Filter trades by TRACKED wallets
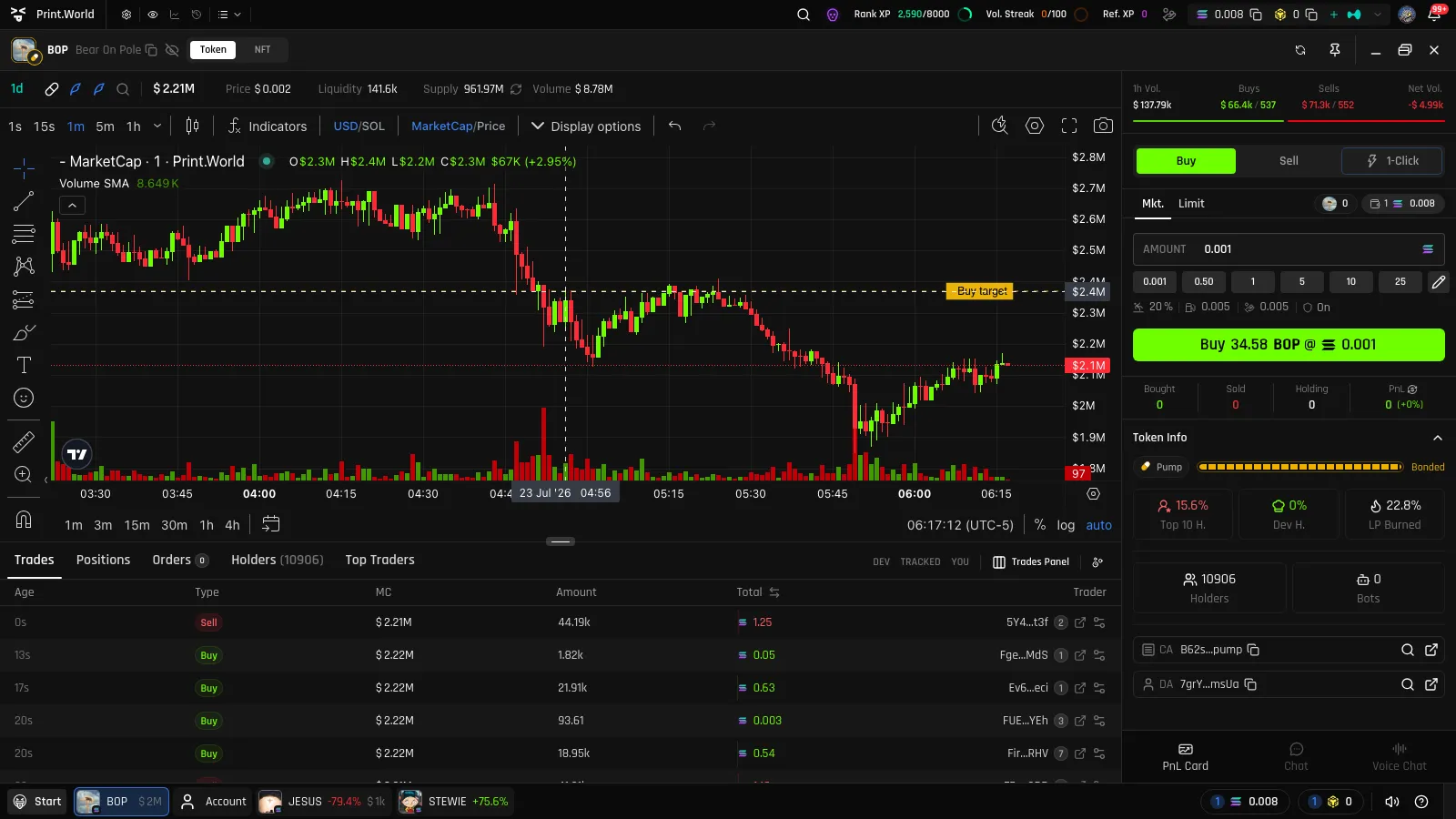The image size is (1456, 819). coord(920,561)
